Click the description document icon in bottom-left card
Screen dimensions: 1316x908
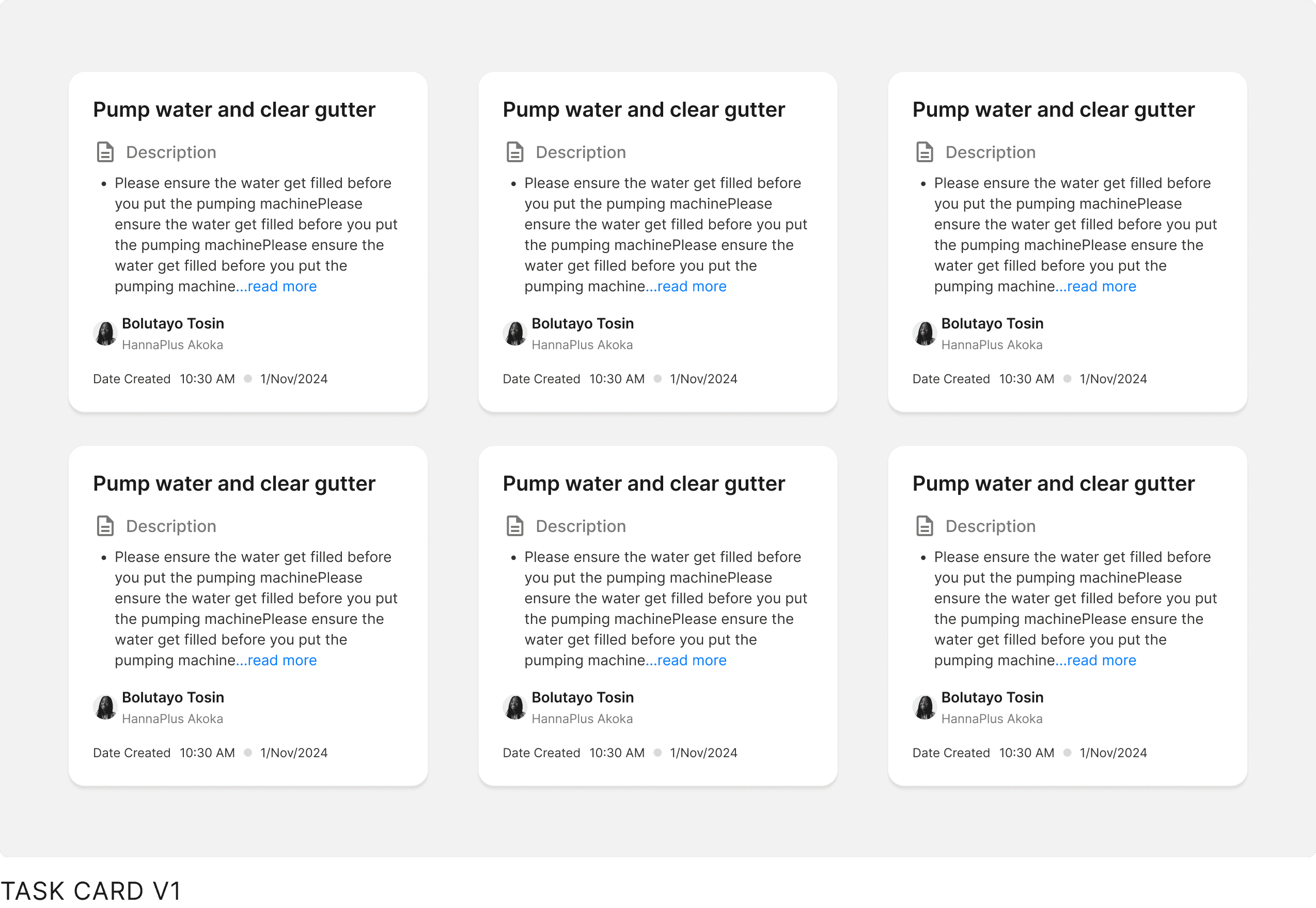click(105, 526)
